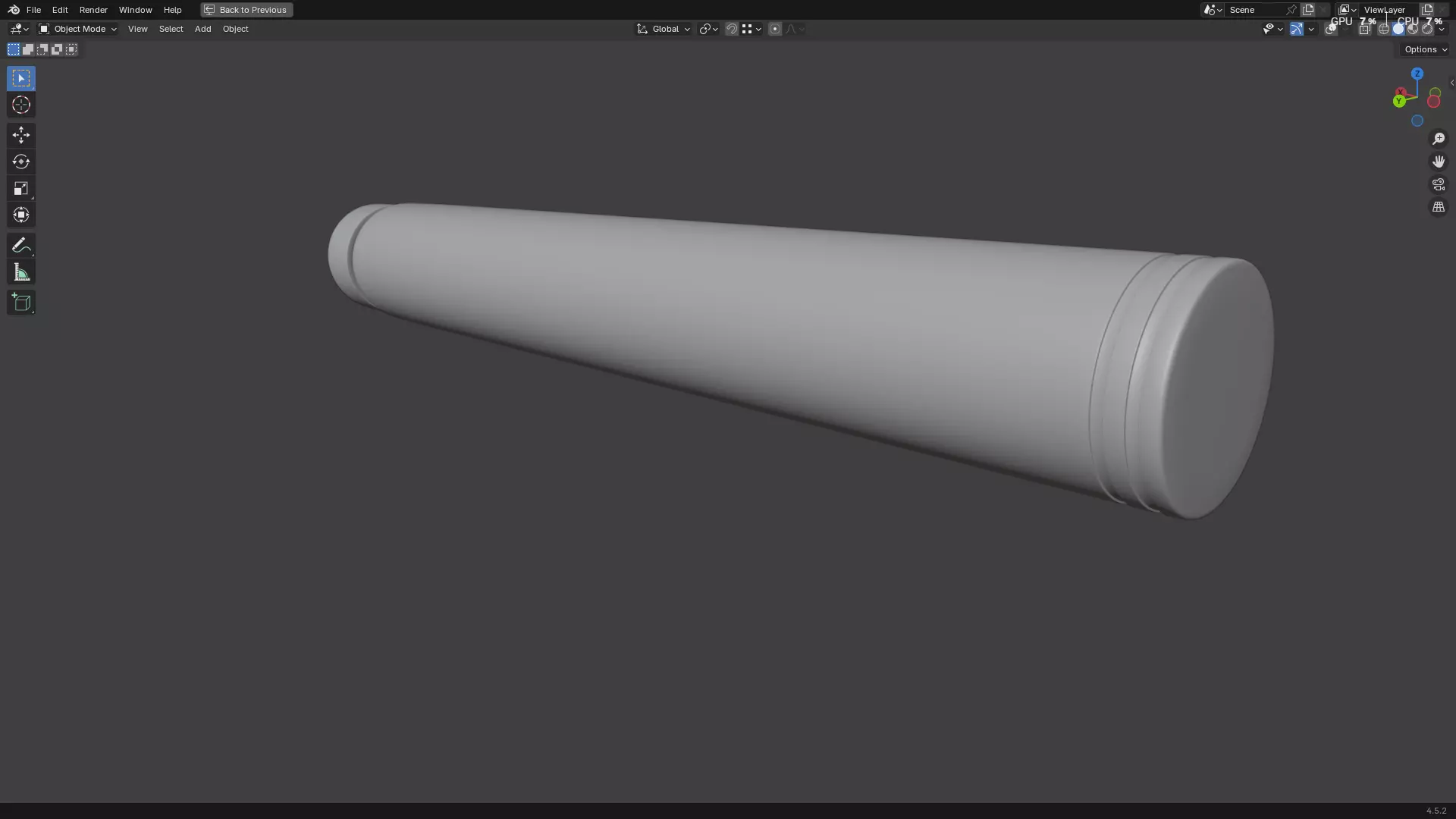The height and width of the screenshot is (819, 1456).
Task: Click the ViewLayer name field
Action: point(1388,10)
